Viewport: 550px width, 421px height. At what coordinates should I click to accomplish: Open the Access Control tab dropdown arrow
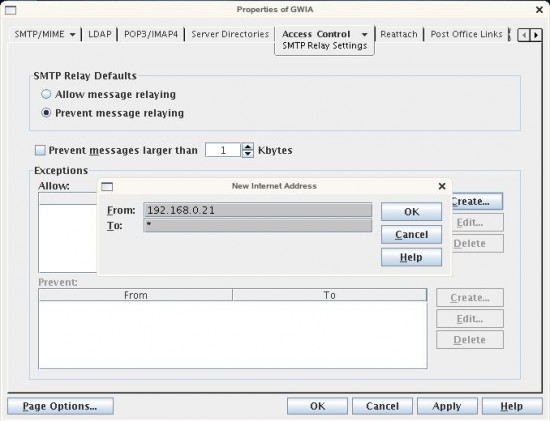364,34
